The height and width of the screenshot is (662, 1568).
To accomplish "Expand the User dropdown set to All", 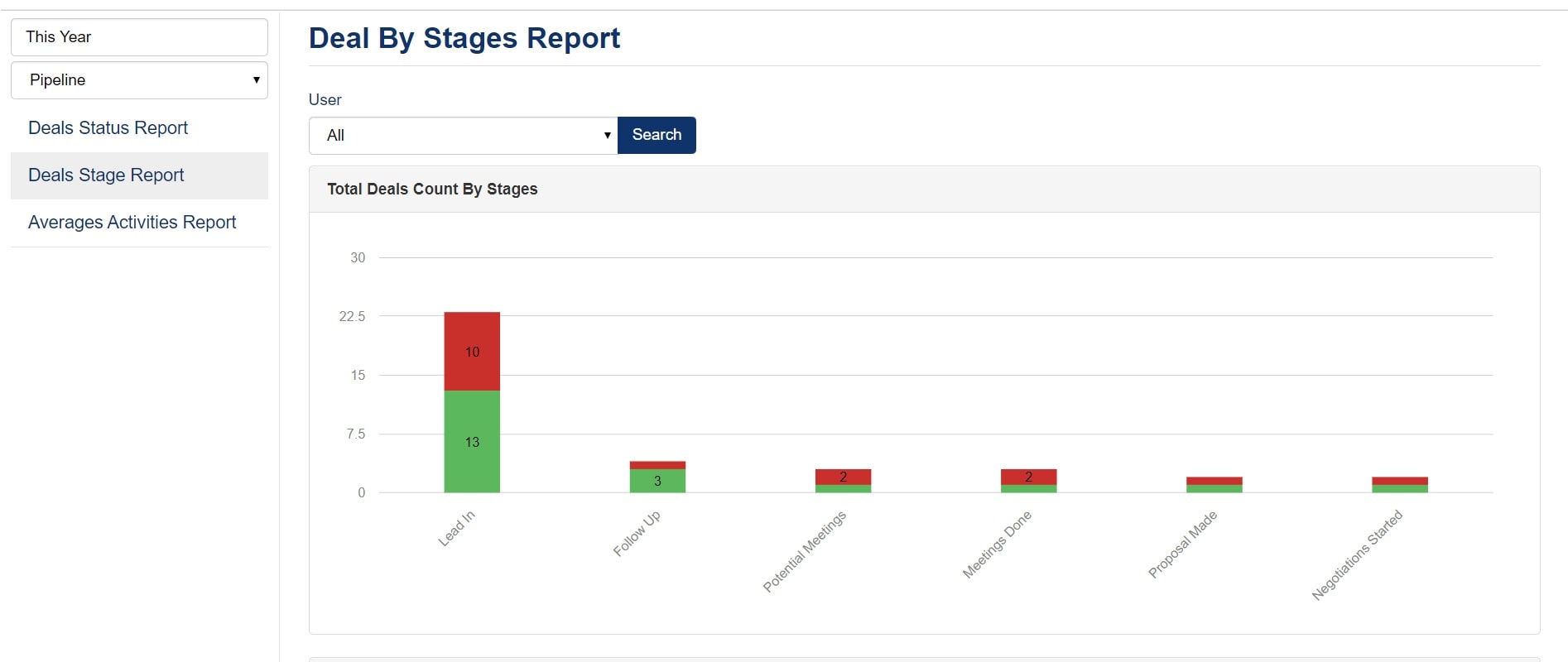I will coord(463,136).
